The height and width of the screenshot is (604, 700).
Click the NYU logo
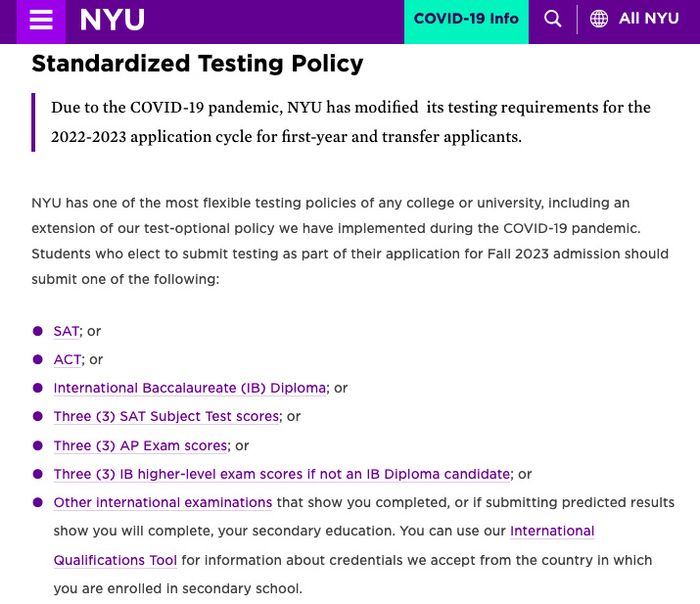pyautogui.click(x=112, y=20)
